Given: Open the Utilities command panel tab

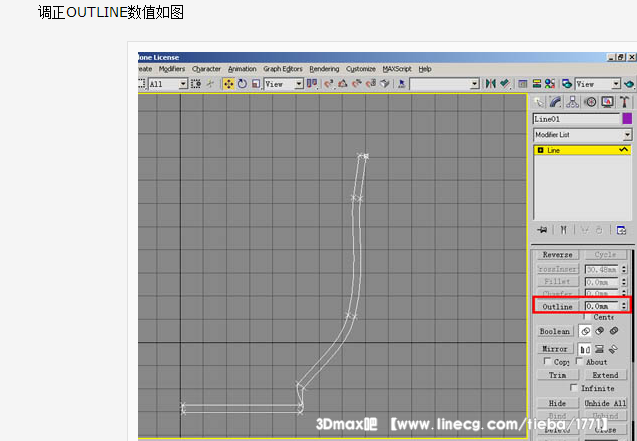Looking at the screenshot, I should (x=624, y=102).
